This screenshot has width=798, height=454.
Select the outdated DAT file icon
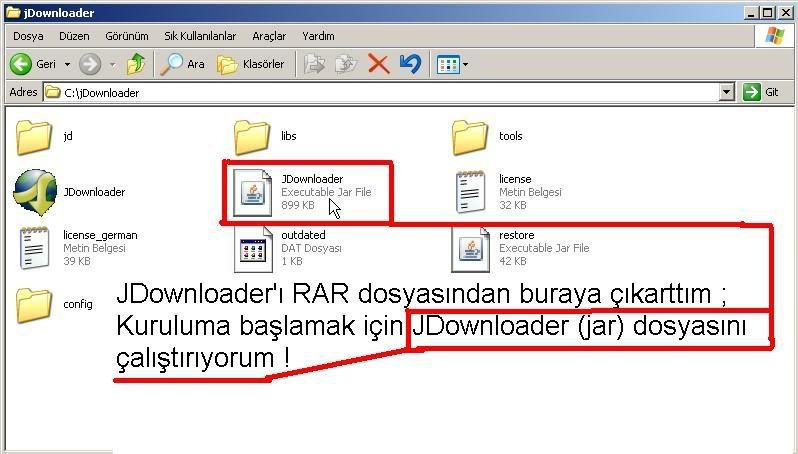point(253,249)
